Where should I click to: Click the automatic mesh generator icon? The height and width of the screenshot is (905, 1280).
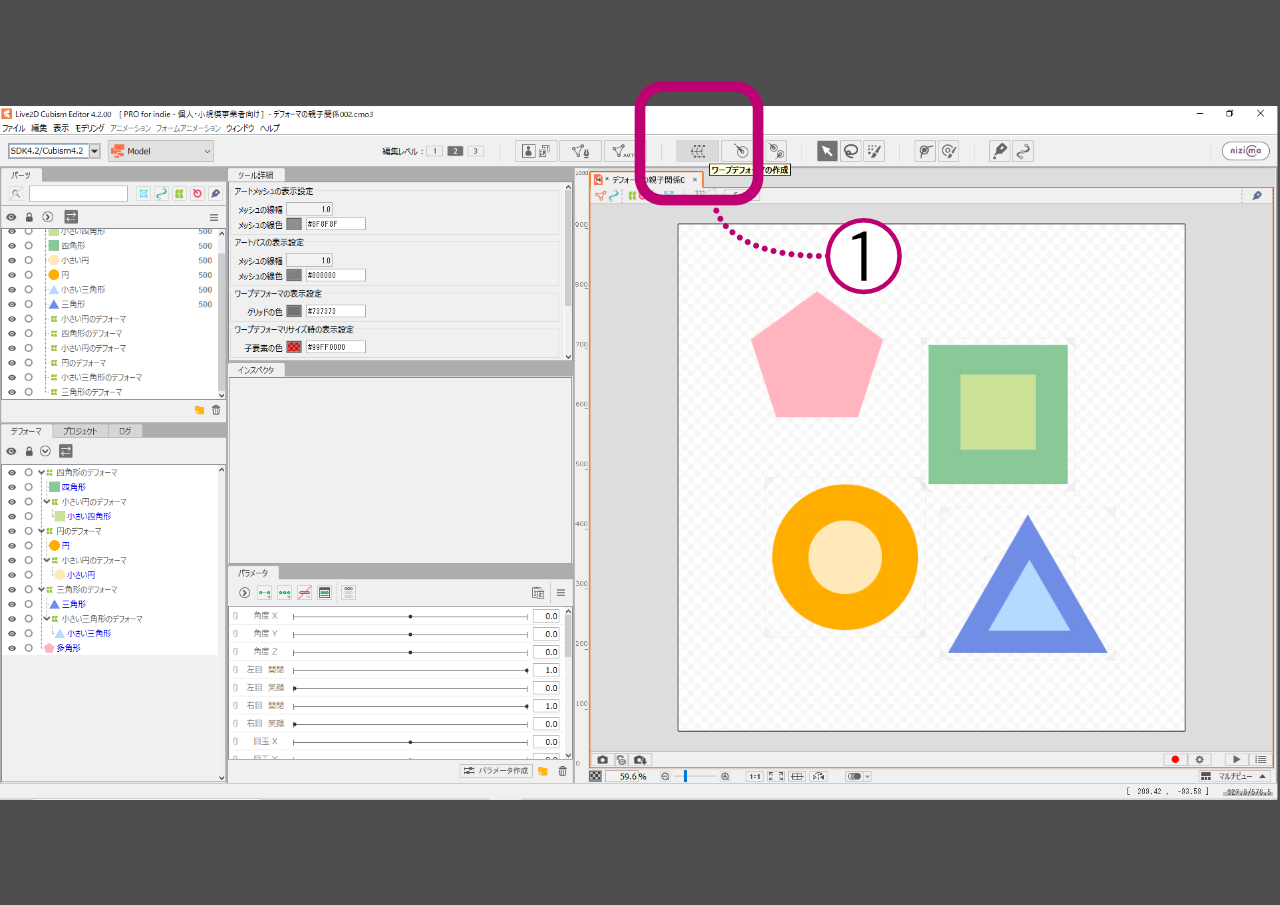pos(623,151)
